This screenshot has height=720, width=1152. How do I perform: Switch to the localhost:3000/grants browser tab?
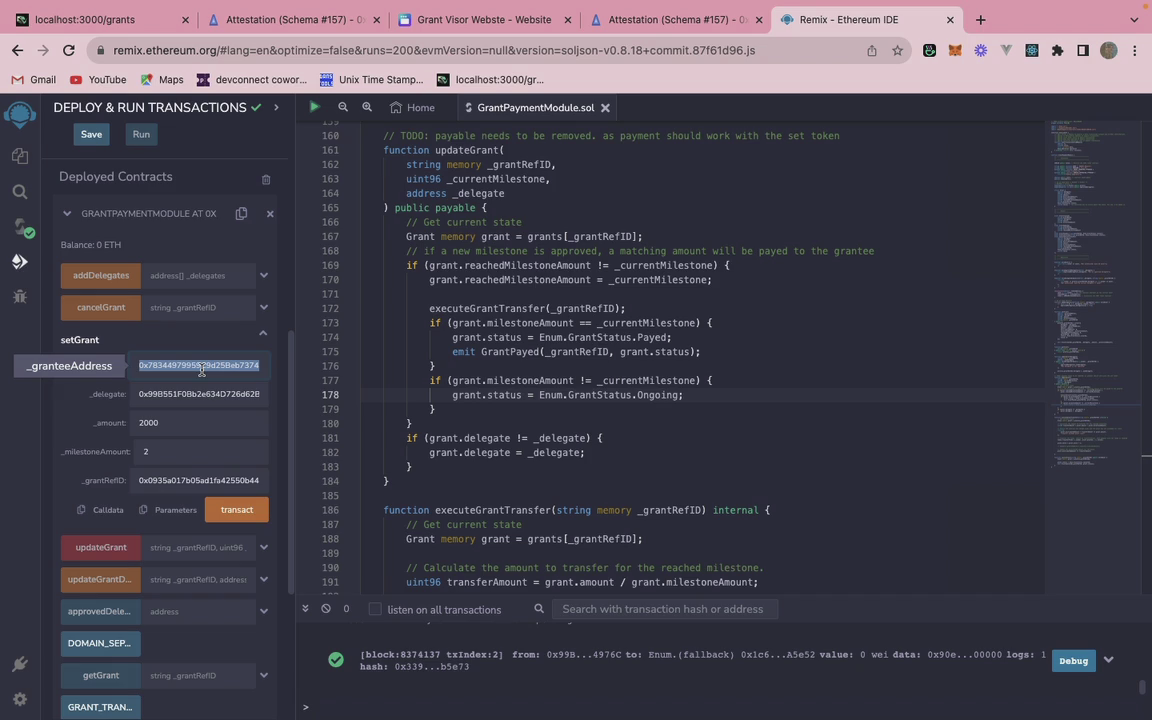click(103, 20)
